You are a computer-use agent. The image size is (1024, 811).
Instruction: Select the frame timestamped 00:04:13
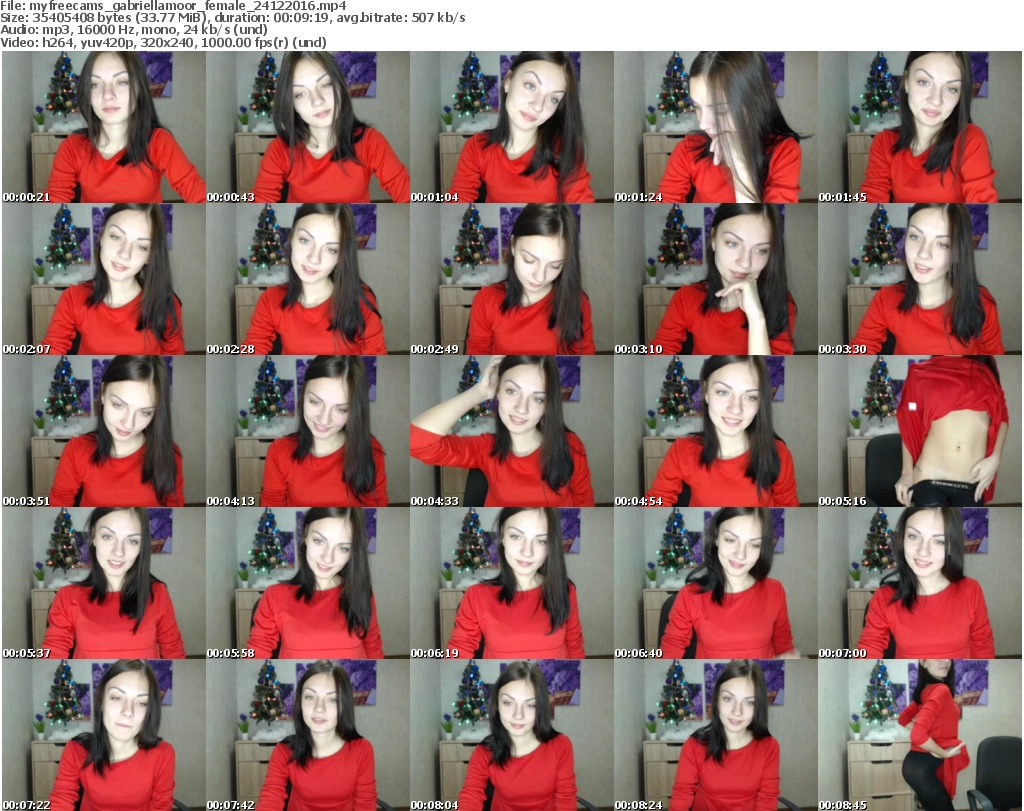point(308,432)
